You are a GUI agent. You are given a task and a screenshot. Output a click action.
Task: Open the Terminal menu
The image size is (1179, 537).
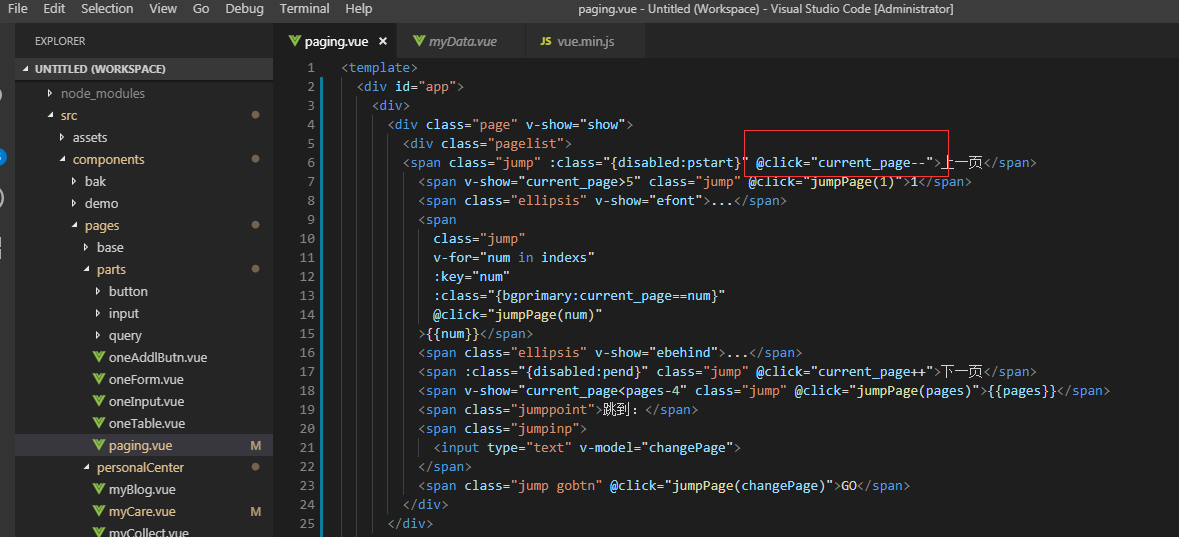click(305, 9)
